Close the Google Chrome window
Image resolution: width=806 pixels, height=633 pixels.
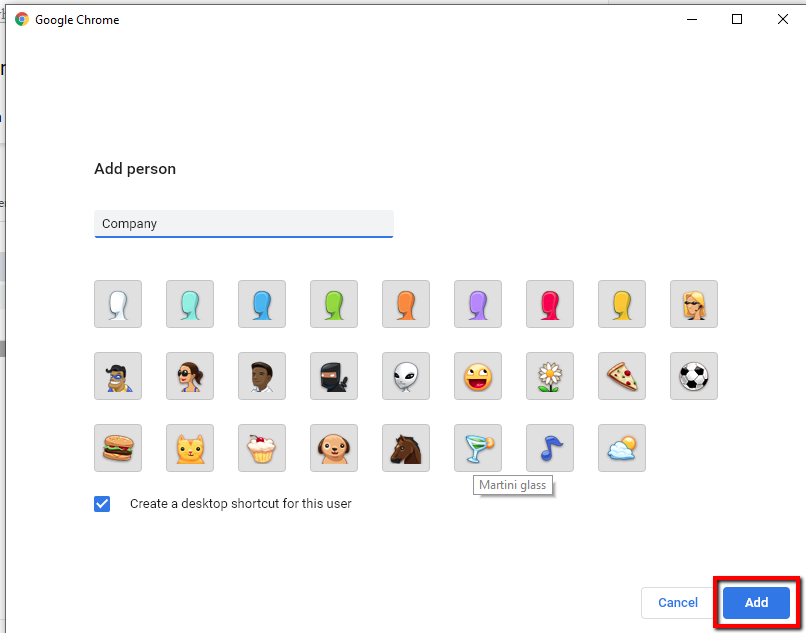click(x=782, y=20)
